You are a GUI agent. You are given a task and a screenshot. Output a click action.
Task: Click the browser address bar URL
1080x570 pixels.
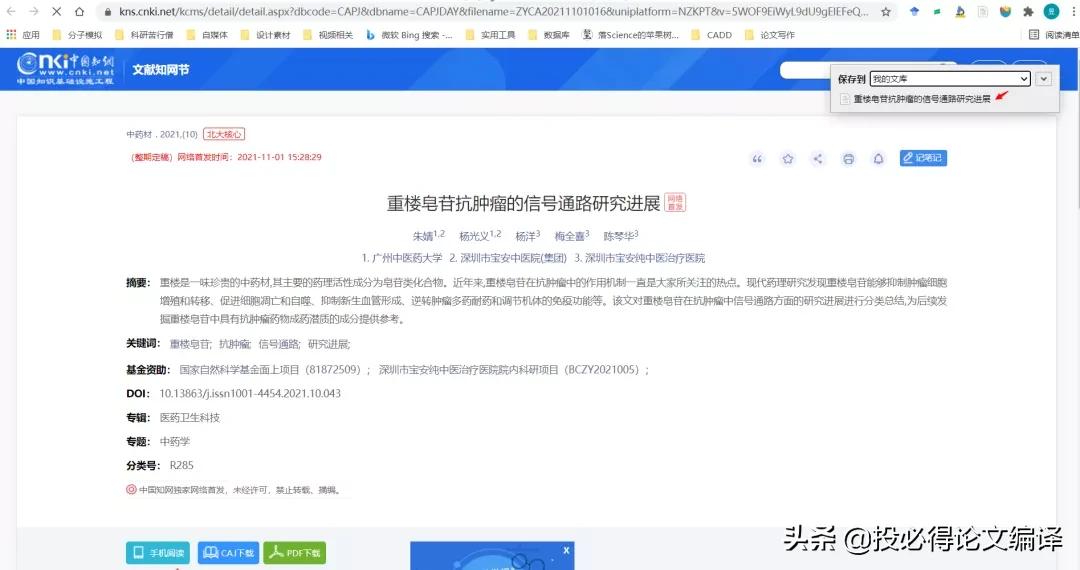tap(493, 12)
